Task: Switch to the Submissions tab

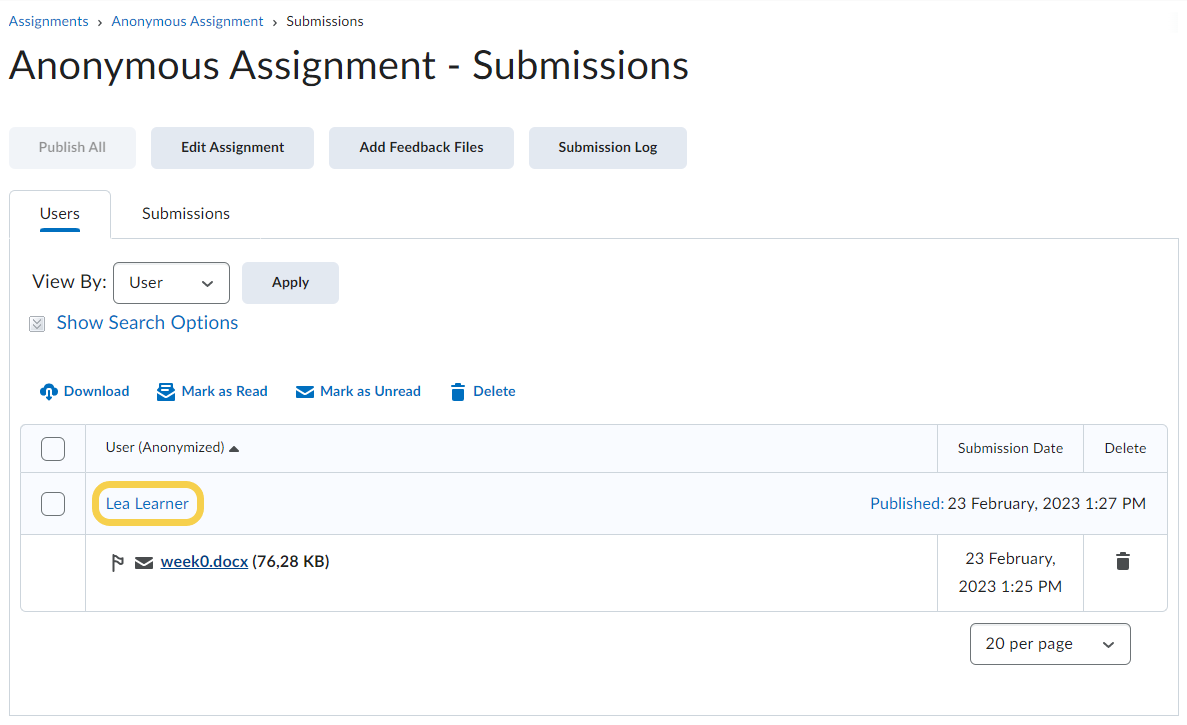Action: point(186,214)
